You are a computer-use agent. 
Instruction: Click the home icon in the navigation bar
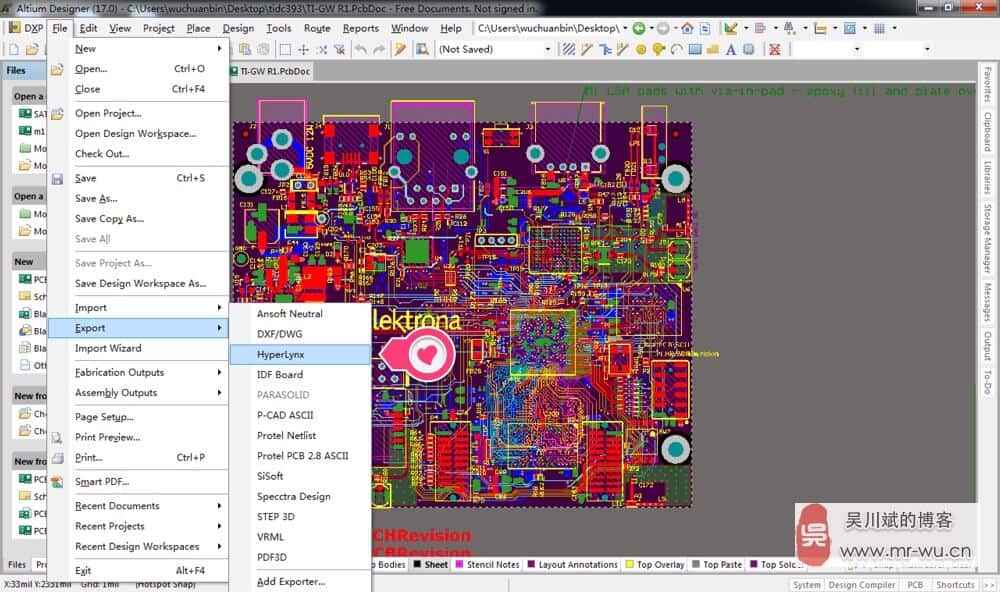coord(687,28)
